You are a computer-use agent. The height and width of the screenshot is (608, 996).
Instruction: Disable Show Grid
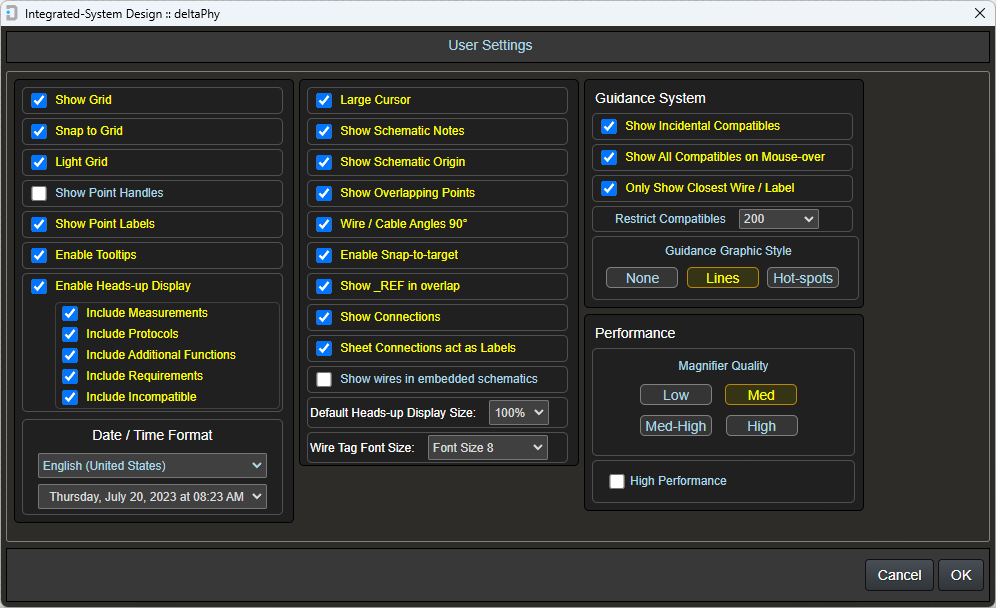coord(38,100)
